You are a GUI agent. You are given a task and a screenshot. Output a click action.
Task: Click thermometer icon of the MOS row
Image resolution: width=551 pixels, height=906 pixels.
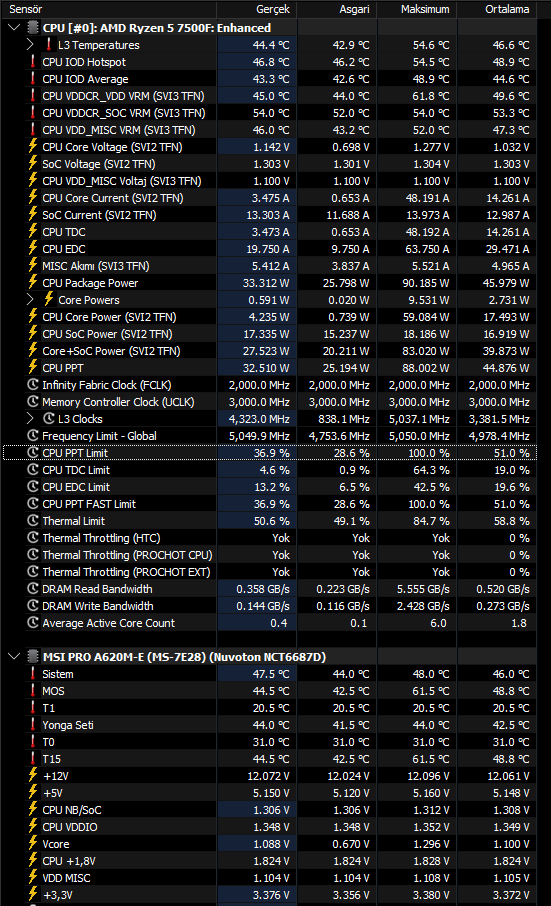coord(33,690)
